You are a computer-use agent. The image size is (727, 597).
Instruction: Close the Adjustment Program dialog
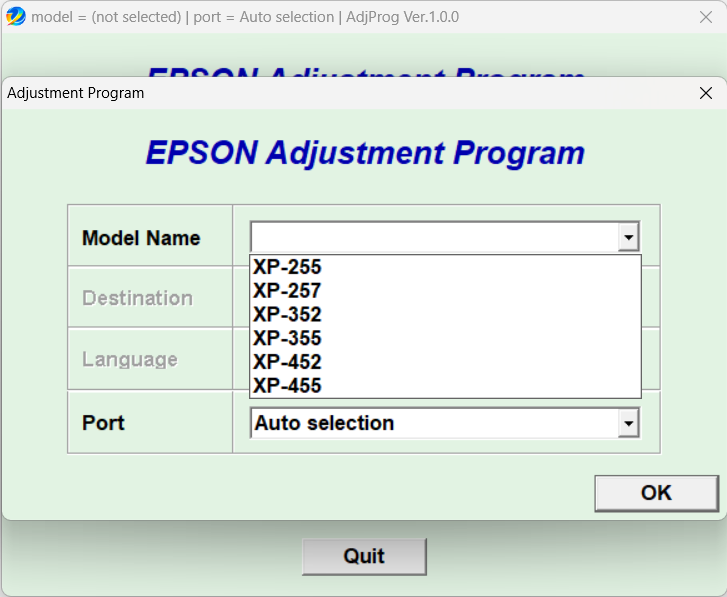[x=706, y=93]
